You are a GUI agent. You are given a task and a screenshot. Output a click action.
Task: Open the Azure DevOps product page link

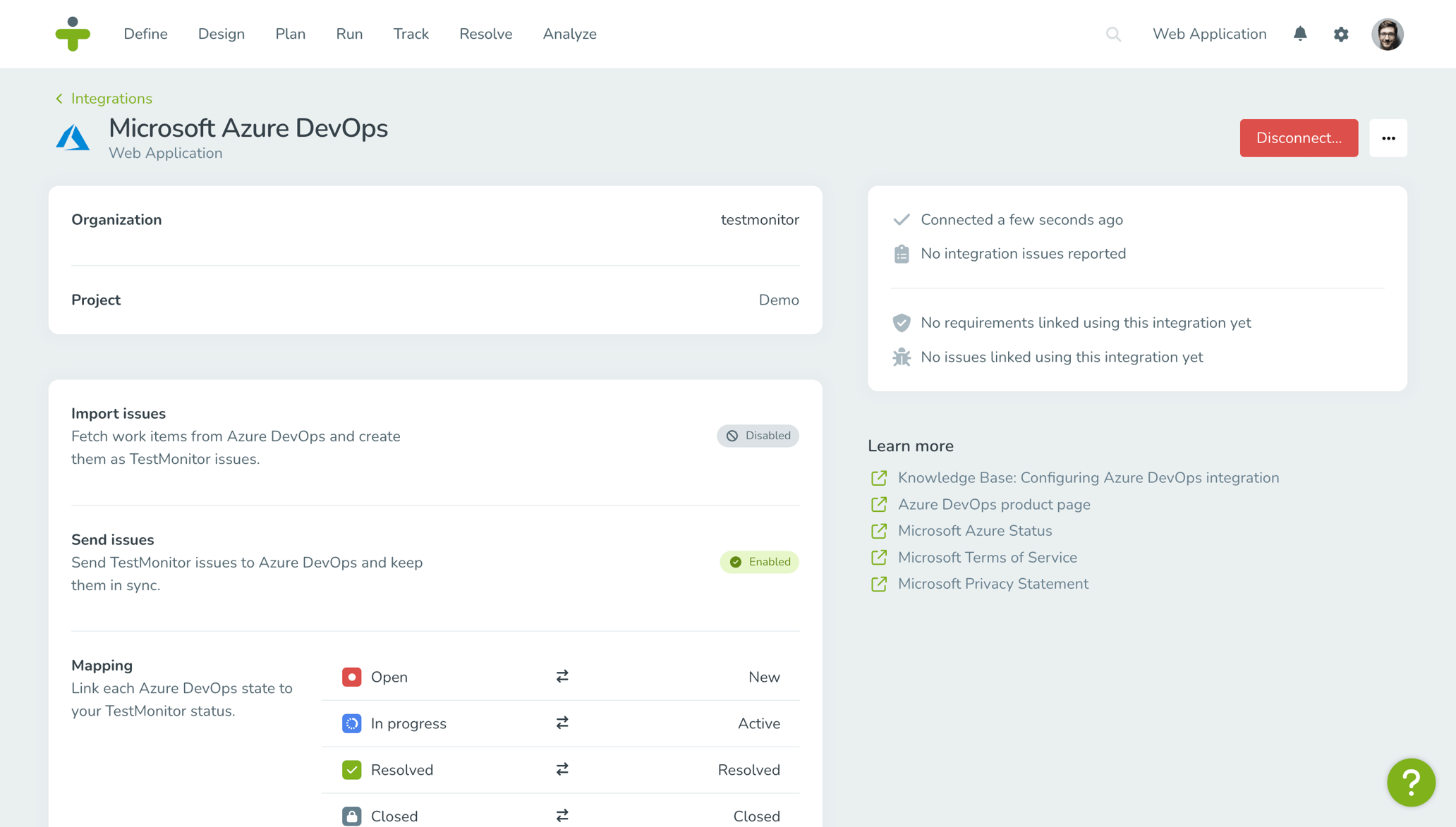point(993,504)
